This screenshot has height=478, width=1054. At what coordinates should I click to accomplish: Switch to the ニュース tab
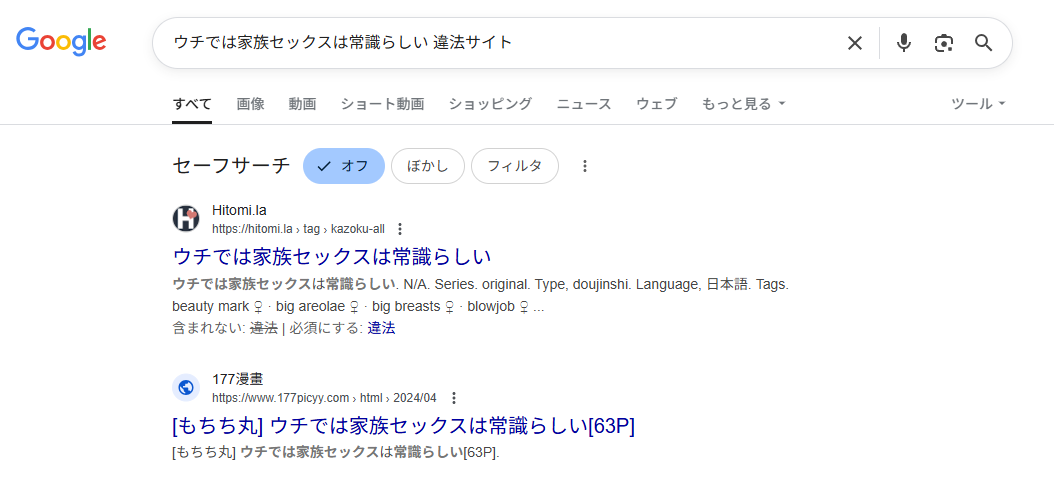pos(584,104)
